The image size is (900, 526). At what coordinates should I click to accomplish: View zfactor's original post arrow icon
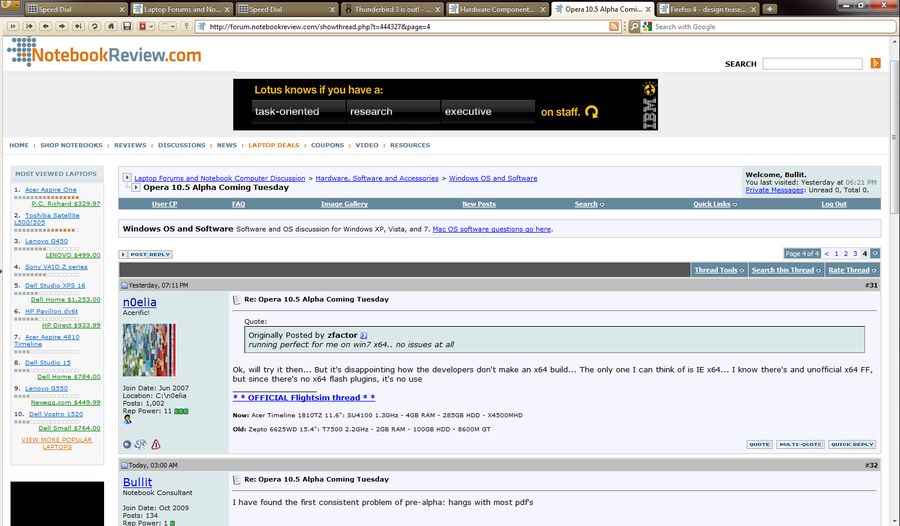(x=364, y=335)
